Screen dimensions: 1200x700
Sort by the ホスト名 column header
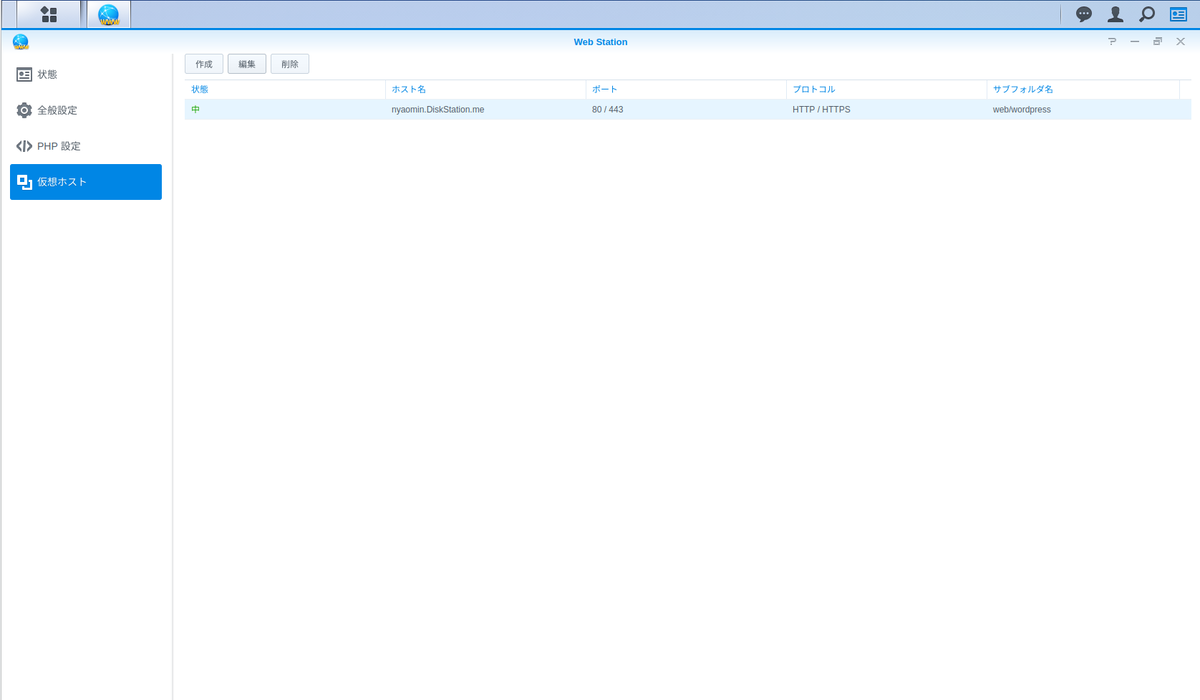pos(485,90)
